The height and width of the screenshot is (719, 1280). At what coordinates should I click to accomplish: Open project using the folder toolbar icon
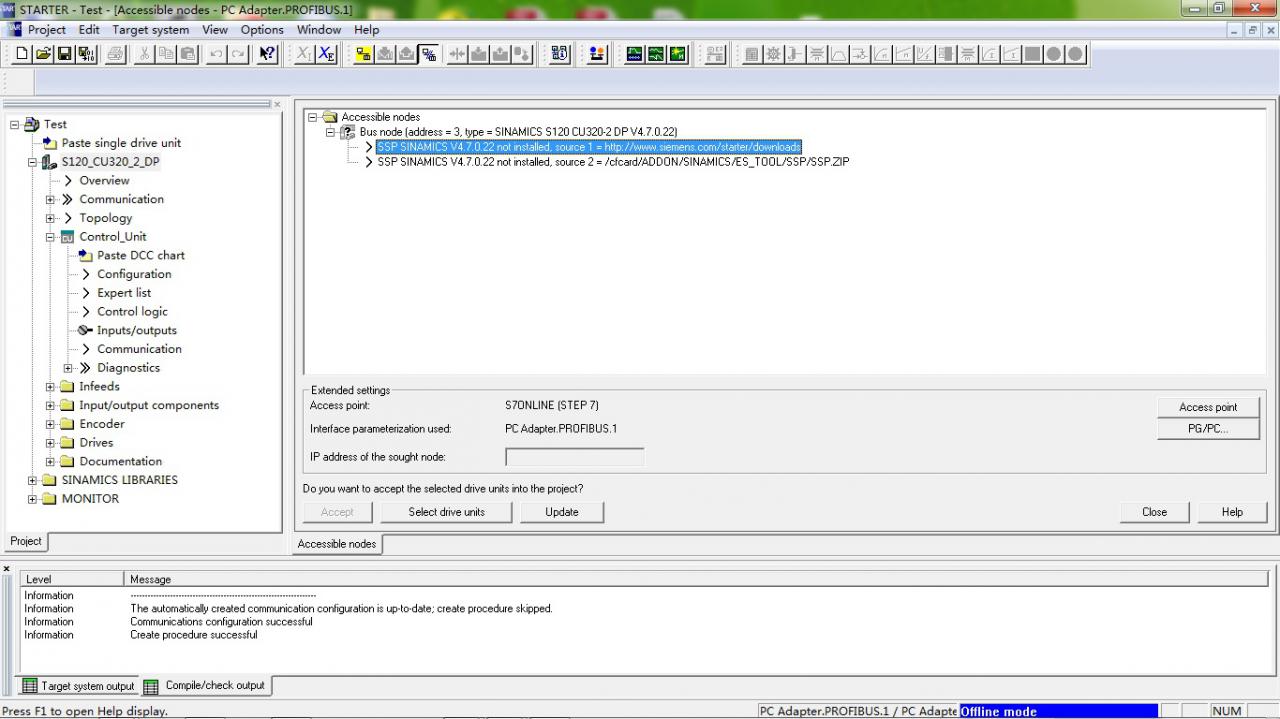click(43, 54)
